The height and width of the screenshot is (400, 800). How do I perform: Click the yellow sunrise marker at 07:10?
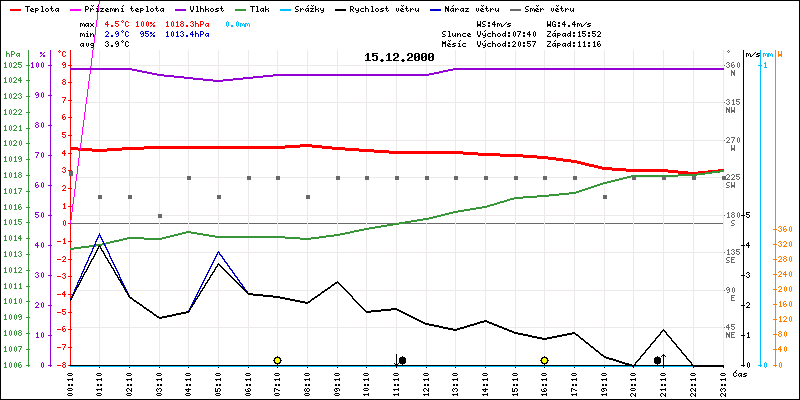[x=277, y=360]
